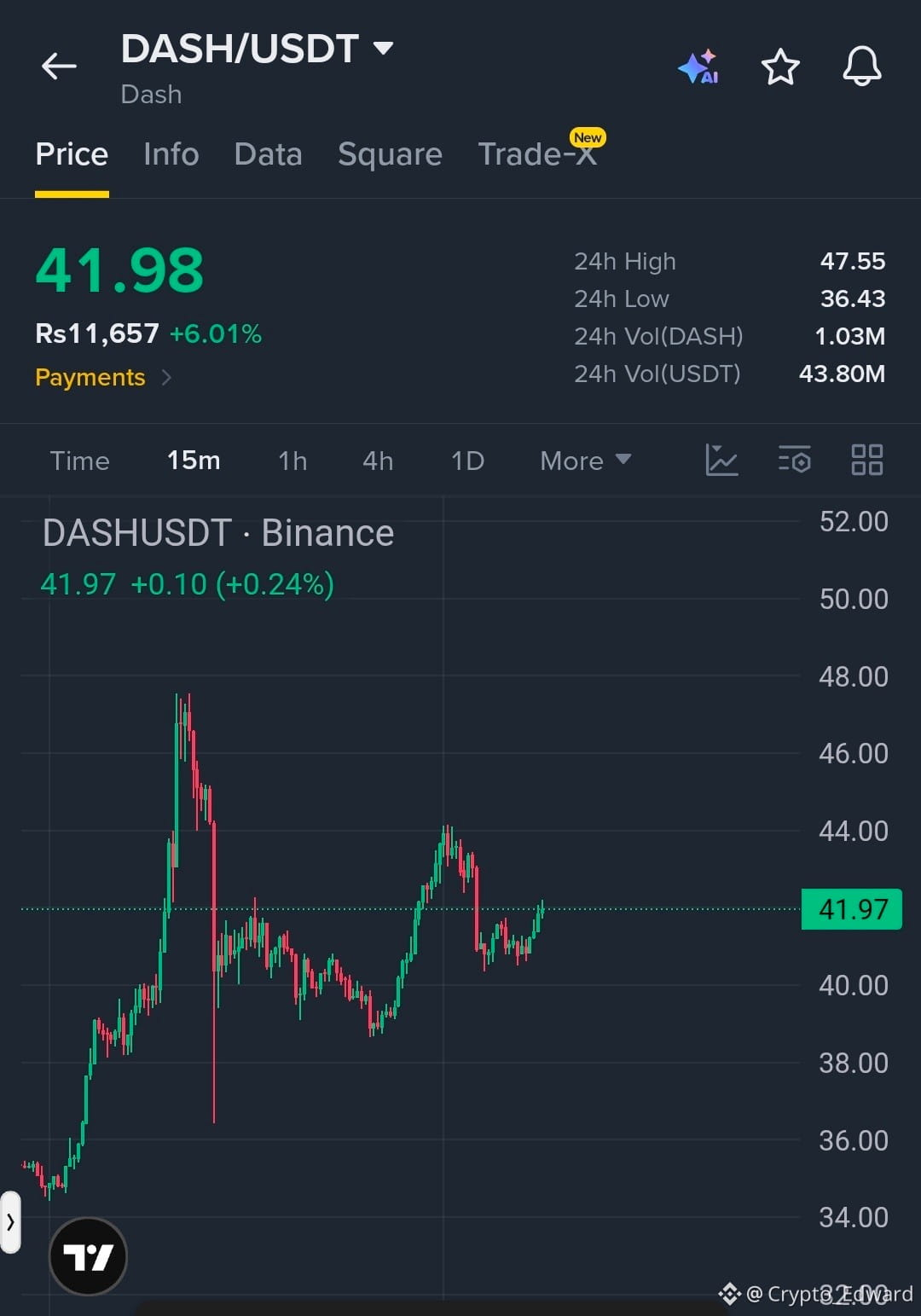Click the 24h Vol(DASH) value 1.03M
Image resolution: width=921 pixels, height=1316 pixels.
(850, 336)
